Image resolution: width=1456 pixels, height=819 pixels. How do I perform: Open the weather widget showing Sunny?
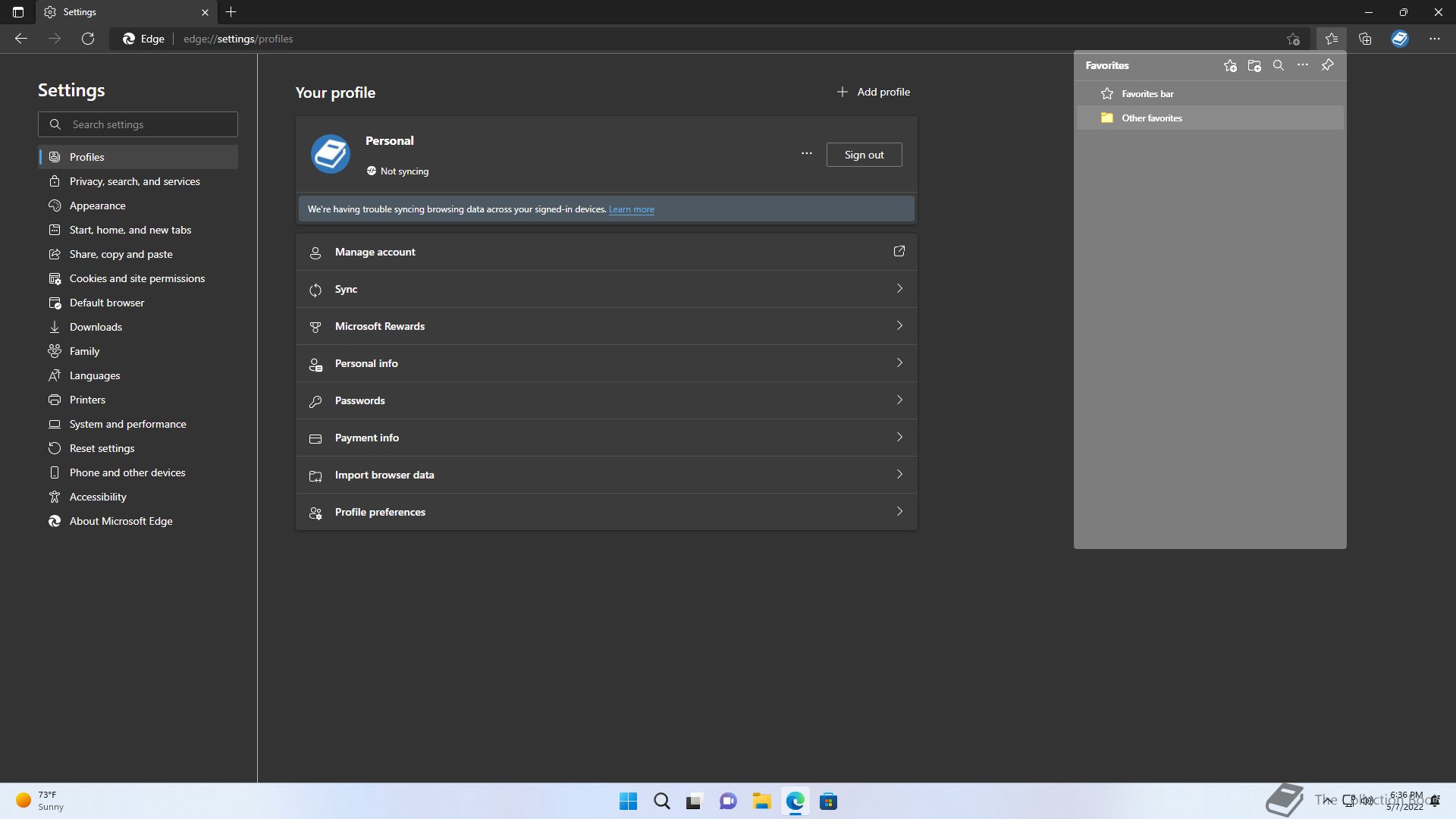[x=41, y=802]
